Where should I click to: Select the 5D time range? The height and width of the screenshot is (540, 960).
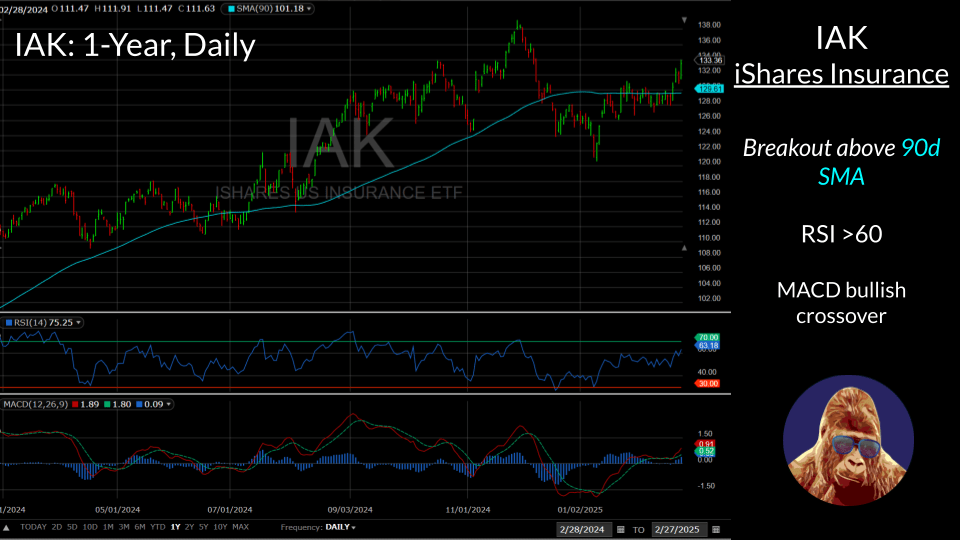(x=72, y=527)
